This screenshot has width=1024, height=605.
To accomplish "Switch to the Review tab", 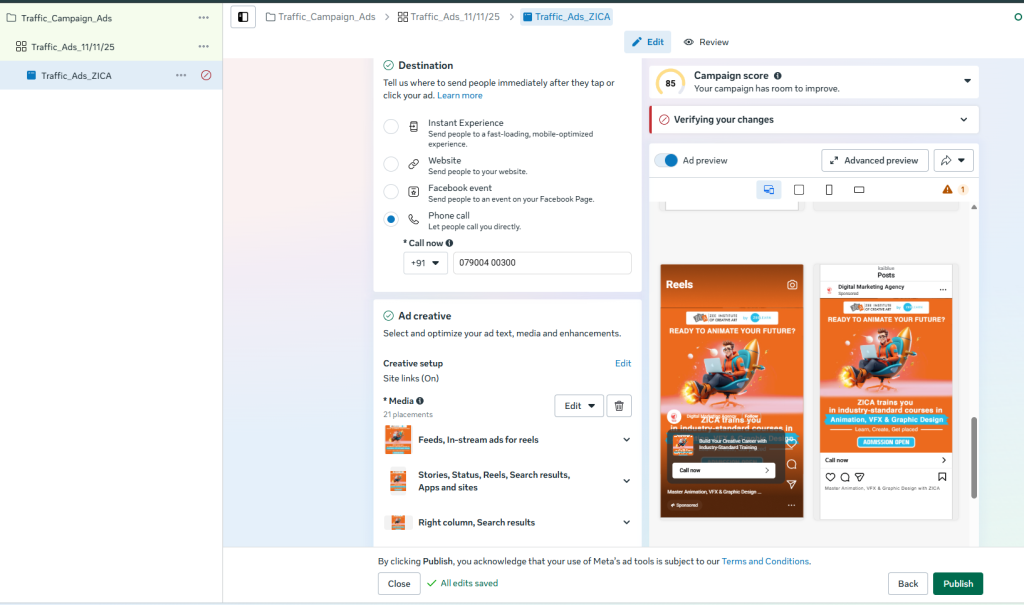I will coord(706,42).
